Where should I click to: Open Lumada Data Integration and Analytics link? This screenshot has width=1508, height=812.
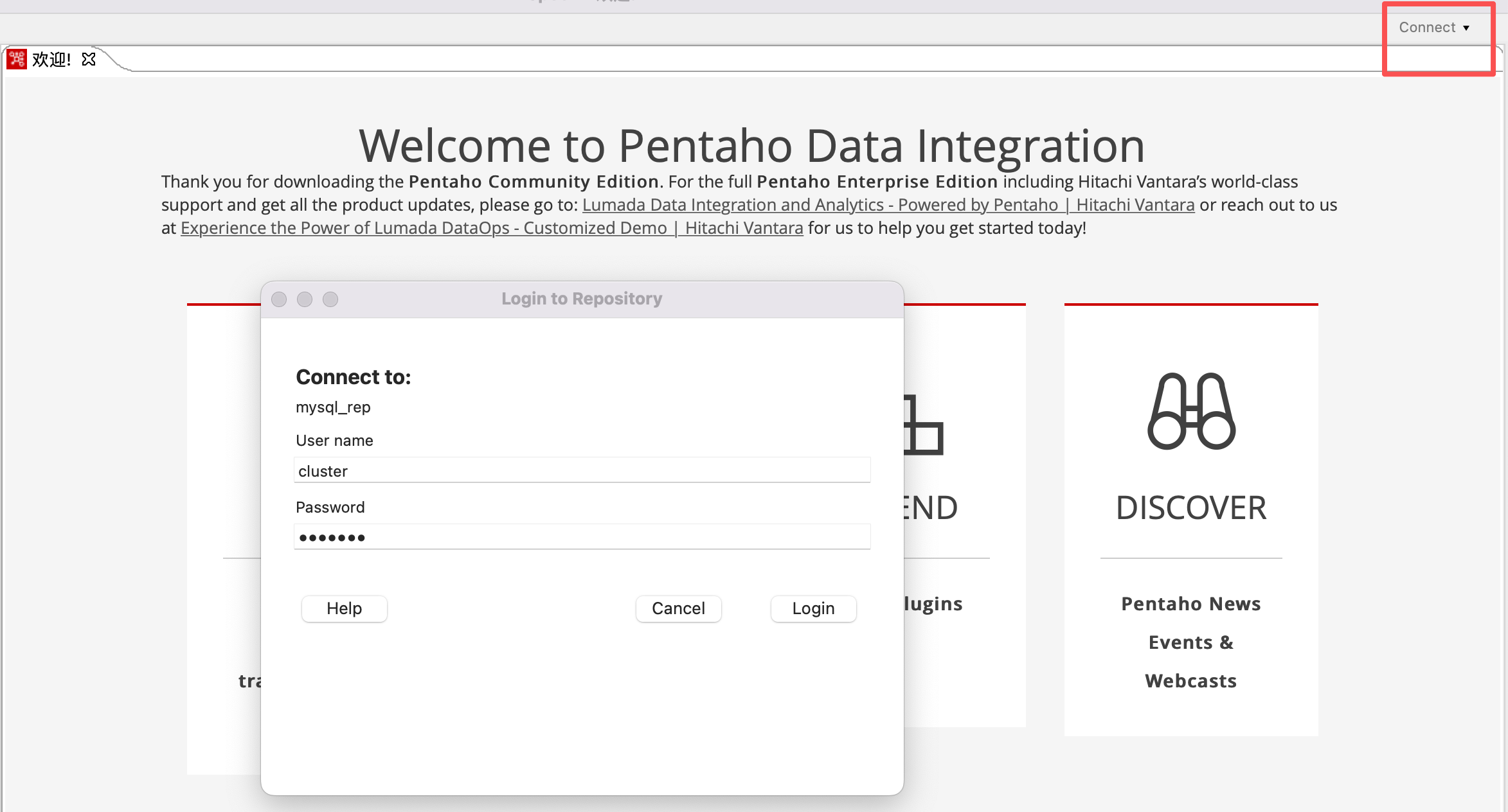[888, 205]
